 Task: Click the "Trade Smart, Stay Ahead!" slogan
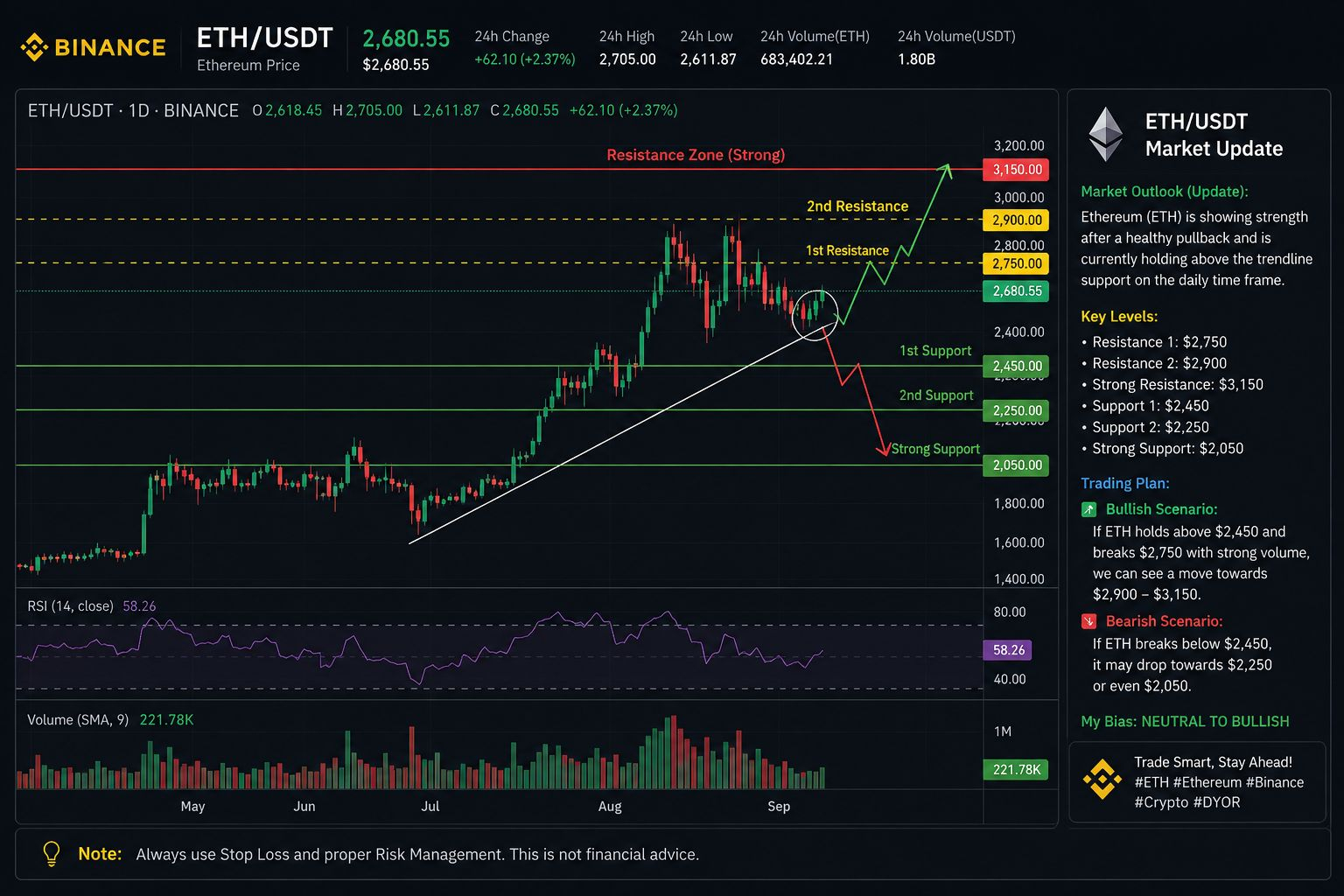pos(1213,762)
